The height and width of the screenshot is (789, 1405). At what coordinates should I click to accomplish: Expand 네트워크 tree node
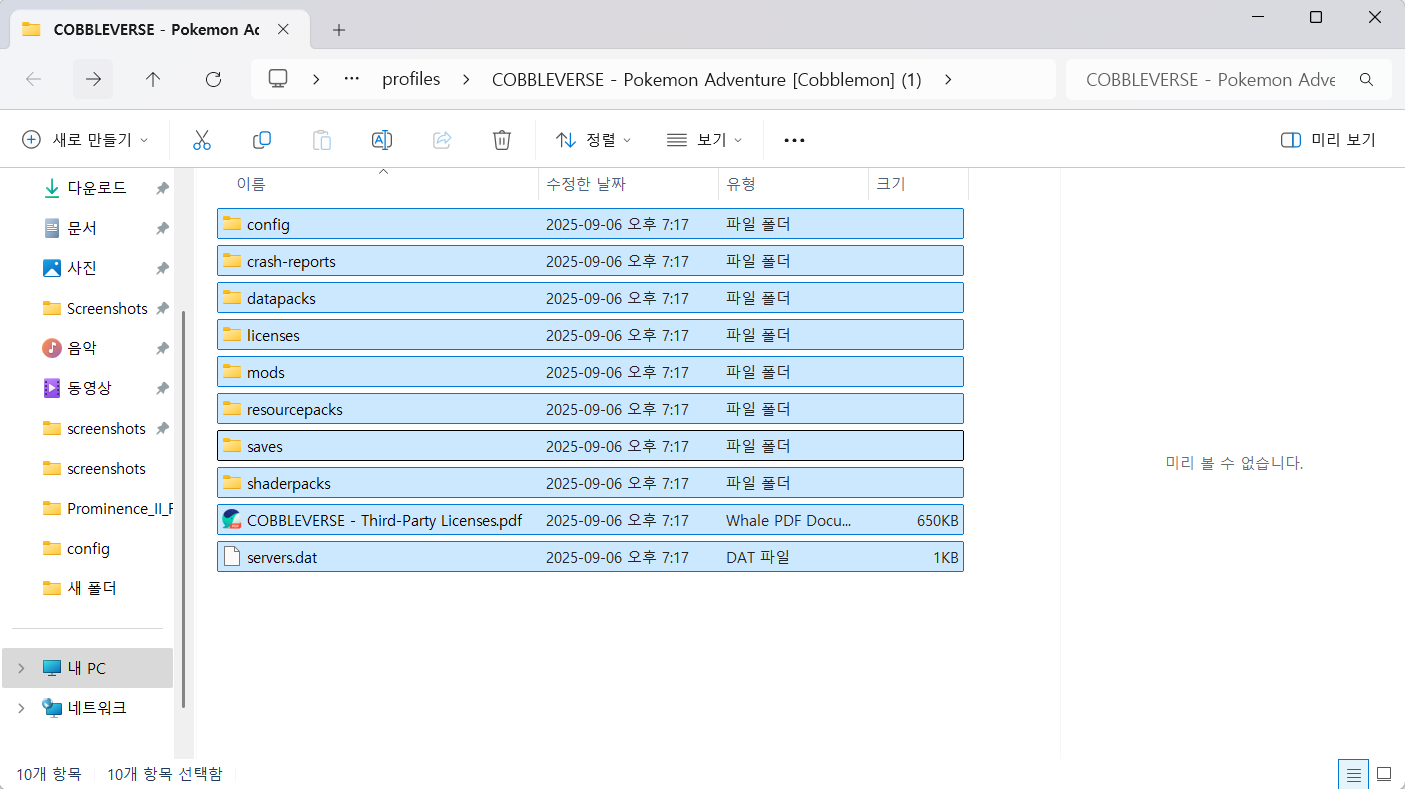coord(21,708)
